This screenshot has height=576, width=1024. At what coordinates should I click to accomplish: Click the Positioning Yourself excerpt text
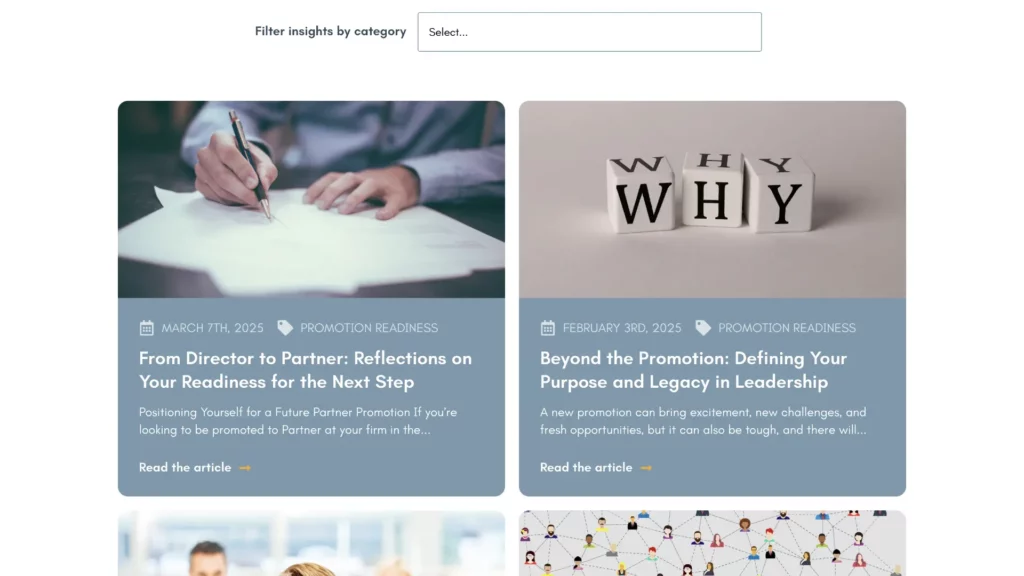pyautogui.click(x=298, y=421)
